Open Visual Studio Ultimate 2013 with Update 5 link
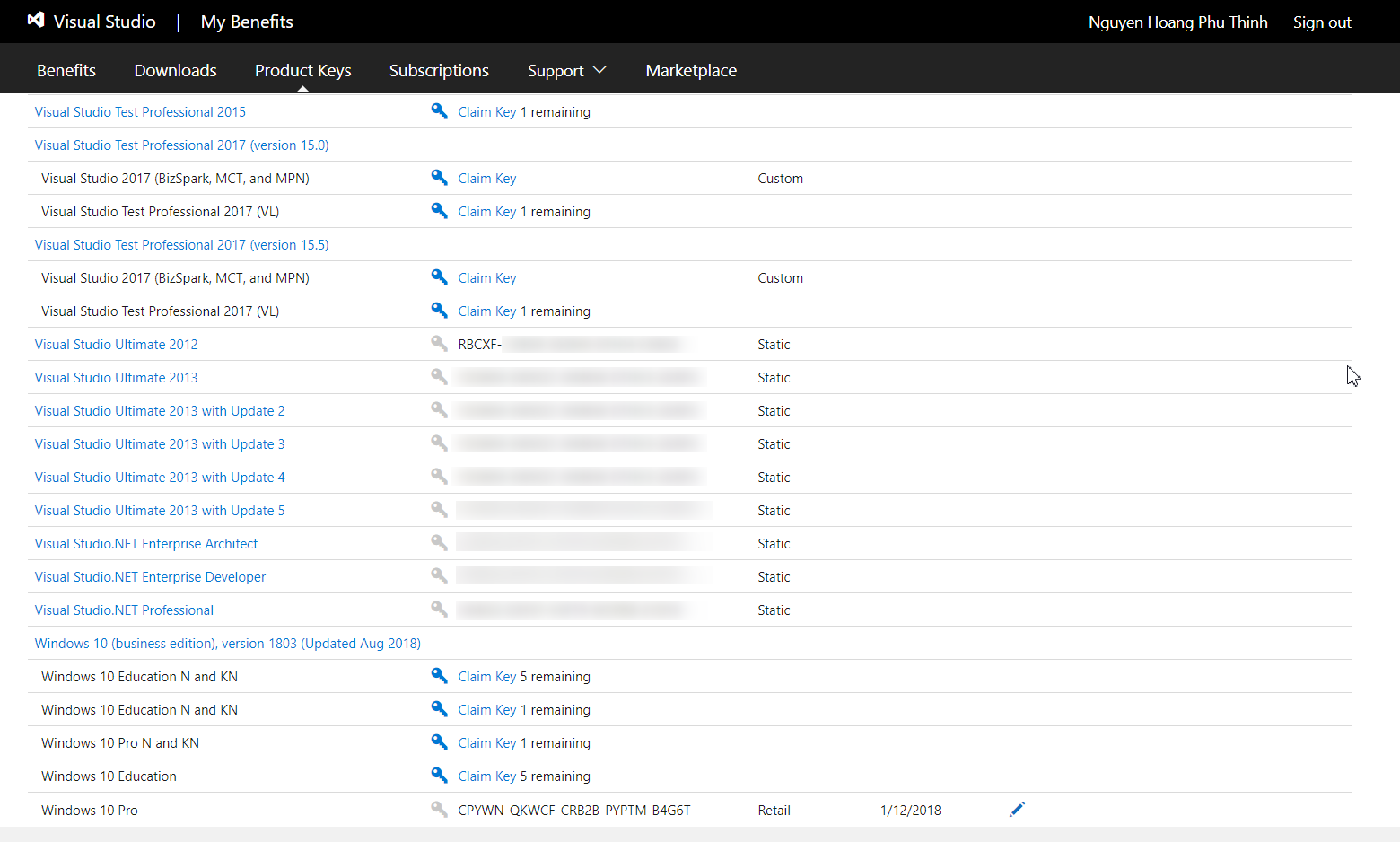The image size is (1400, 842). 160,511
